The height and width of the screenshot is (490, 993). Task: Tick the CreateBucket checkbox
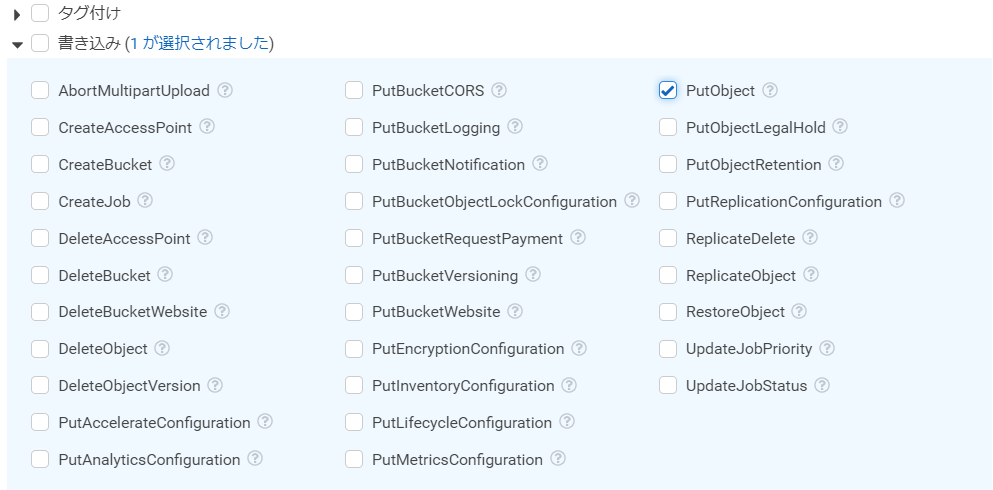pos(40,165)
